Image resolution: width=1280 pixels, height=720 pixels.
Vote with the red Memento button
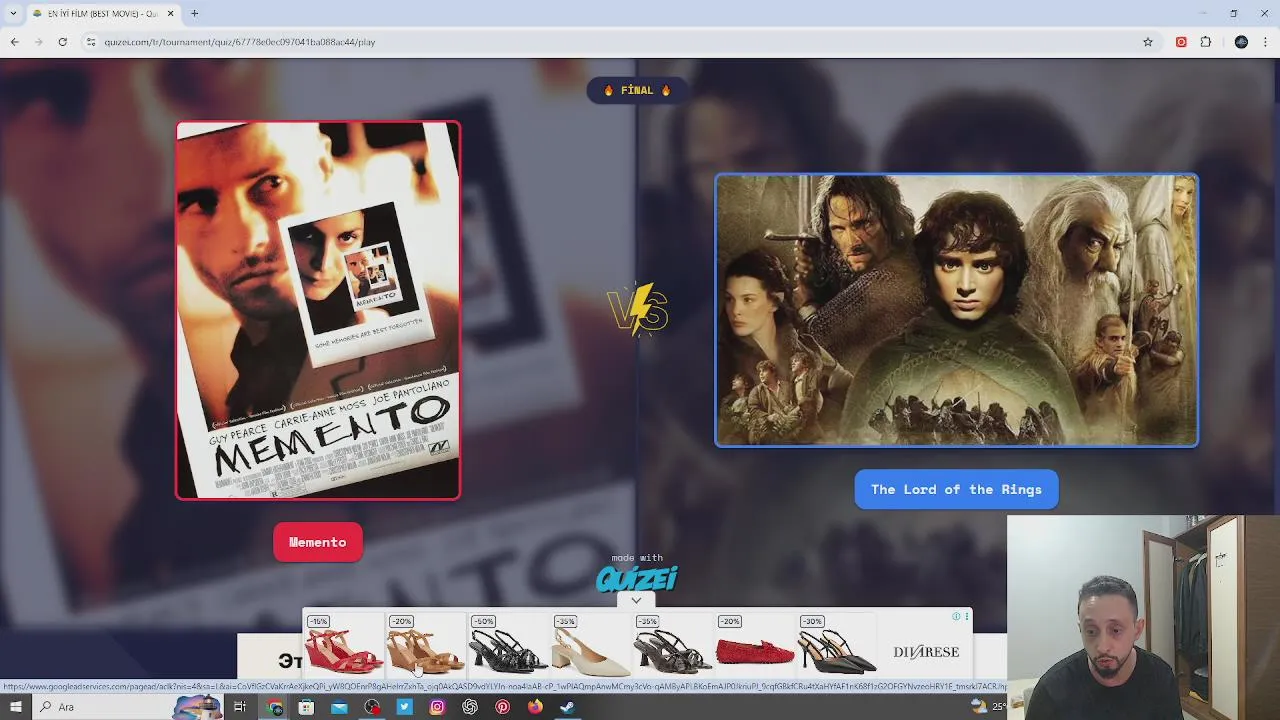point(318,542)
